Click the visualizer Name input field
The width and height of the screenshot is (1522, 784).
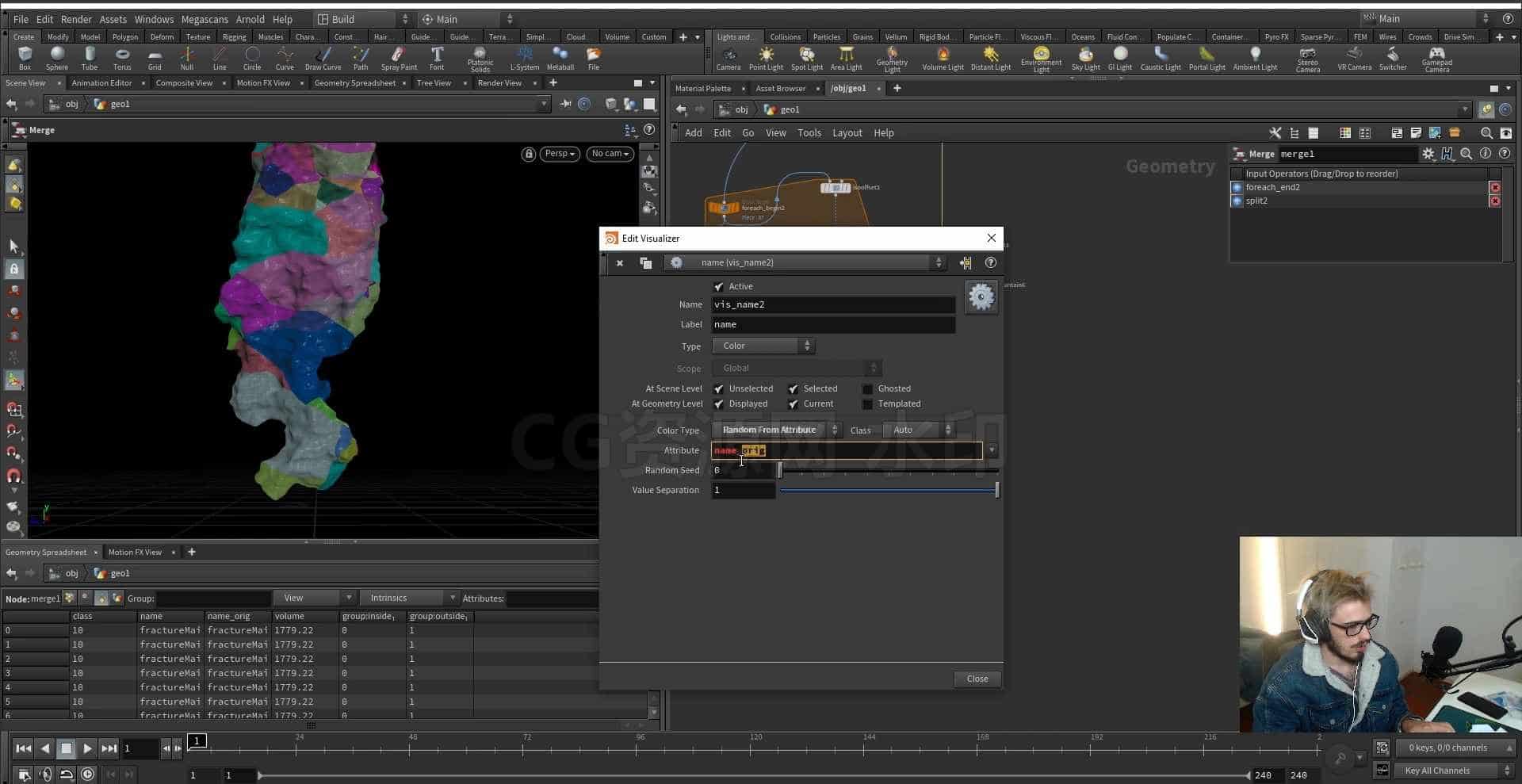point(833,305)
